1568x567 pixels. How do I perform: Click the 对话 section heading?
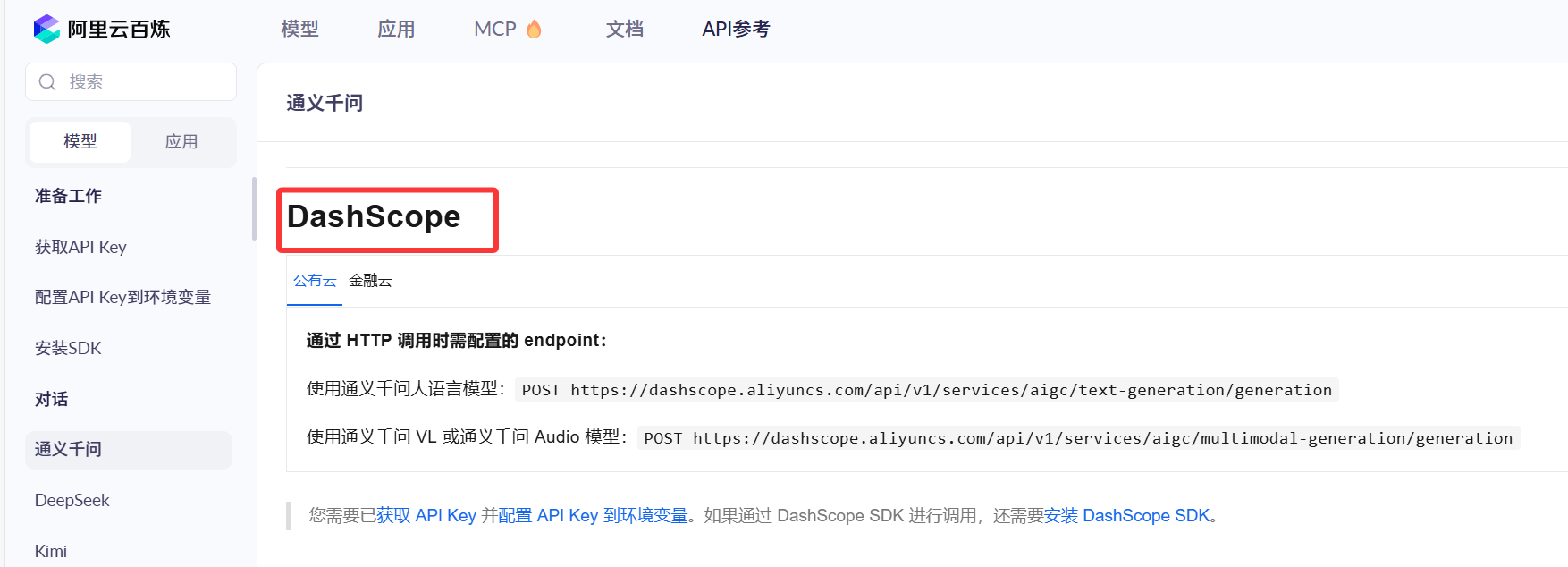(51, 399)
